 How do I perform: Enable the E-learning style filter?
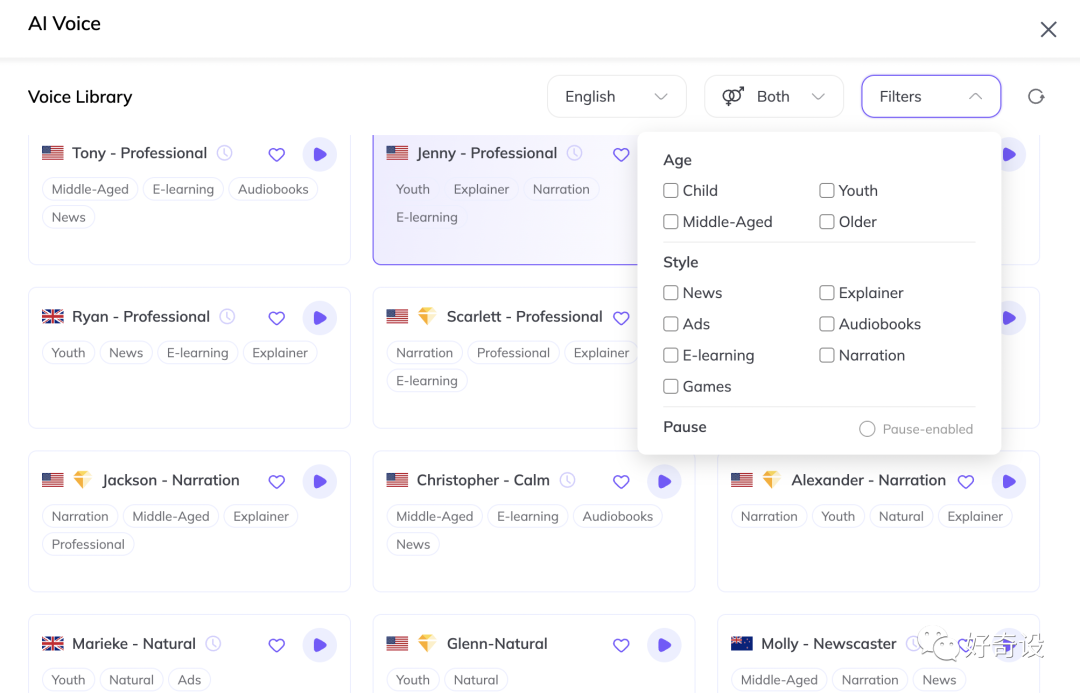(670, 355)
